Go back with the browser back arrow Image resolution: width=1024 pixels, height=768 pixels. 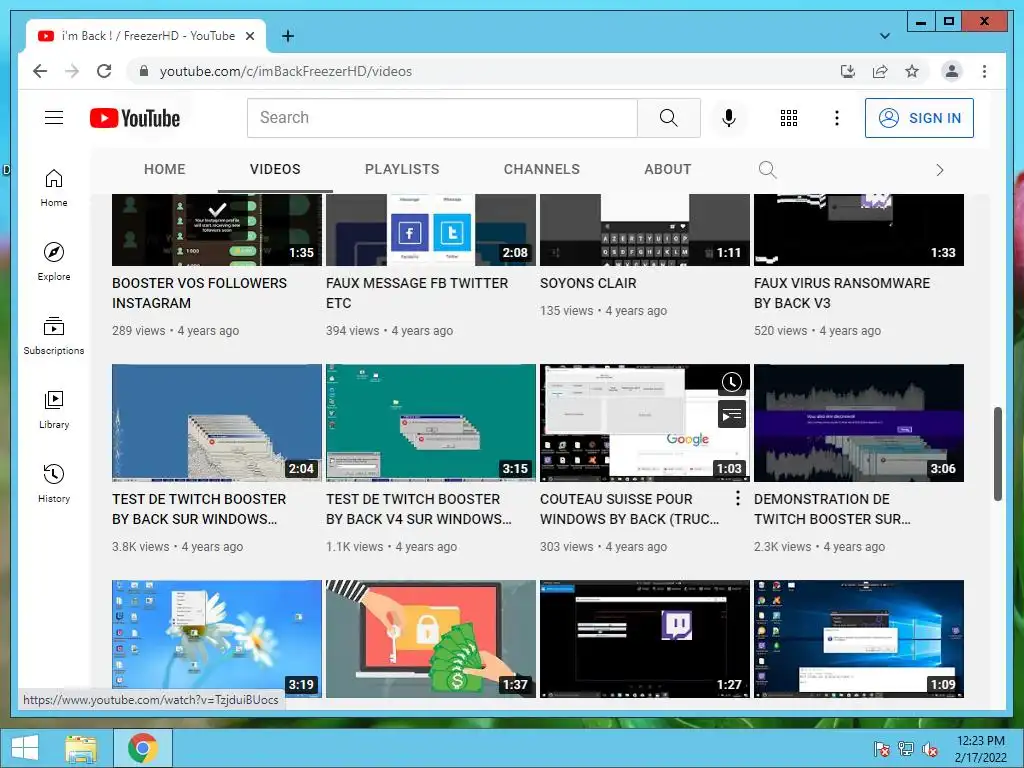[x=40, y=71]
